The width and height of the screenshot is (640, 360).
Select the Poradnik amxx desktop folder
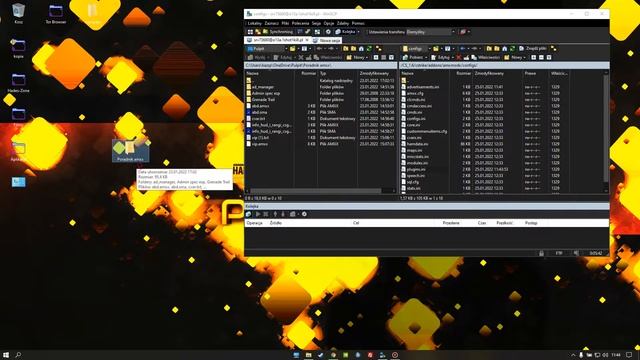(130, 151)
